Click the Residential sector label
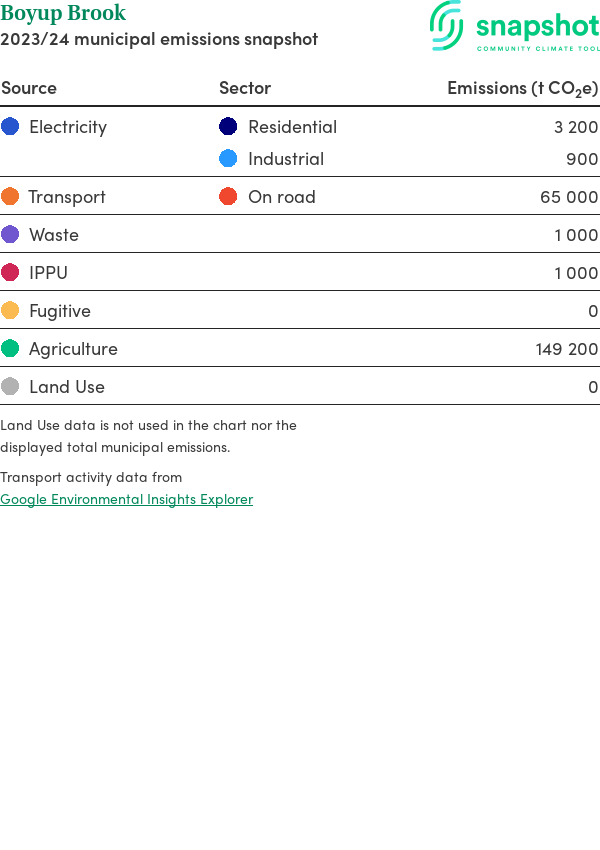This screenshot has width=600, height=850. (x=292, y=127)
